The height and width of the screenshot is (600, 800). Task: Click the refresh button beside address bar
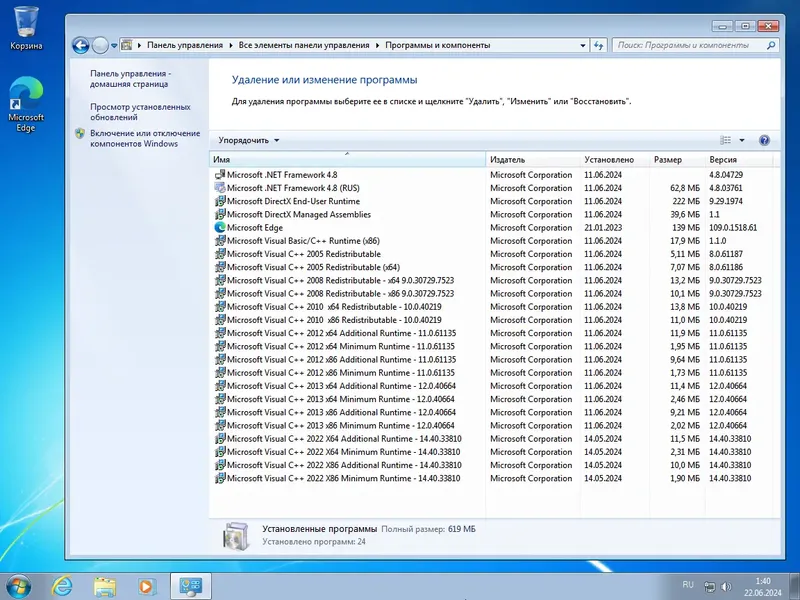click(x=598, y=45)
